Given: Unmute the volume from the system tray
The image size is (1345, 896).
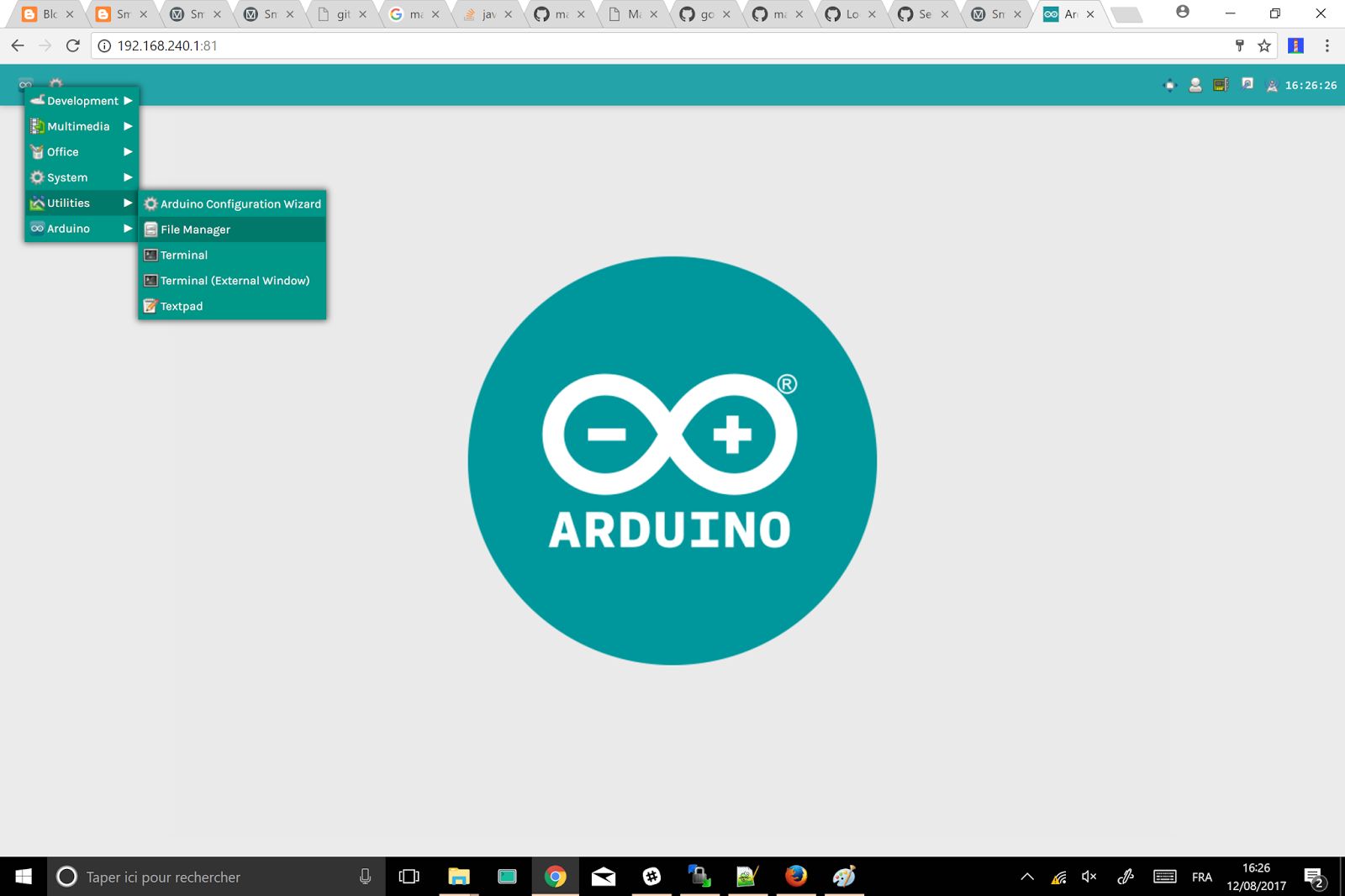Looking at the screenshot, I should tap(1089, 877).
